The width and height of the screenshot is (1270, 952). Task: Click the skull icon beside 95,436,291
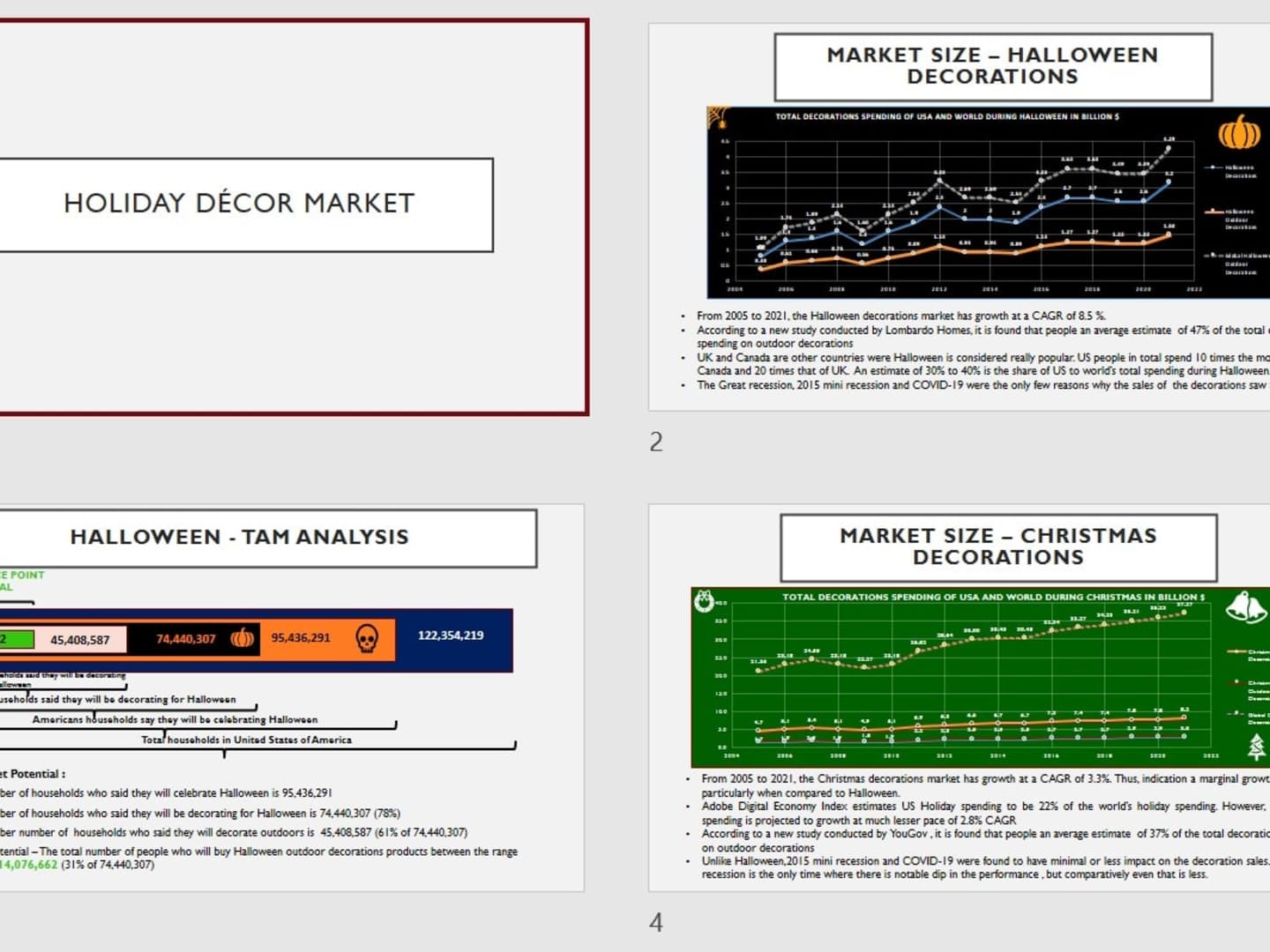click(x=367, y=638)
